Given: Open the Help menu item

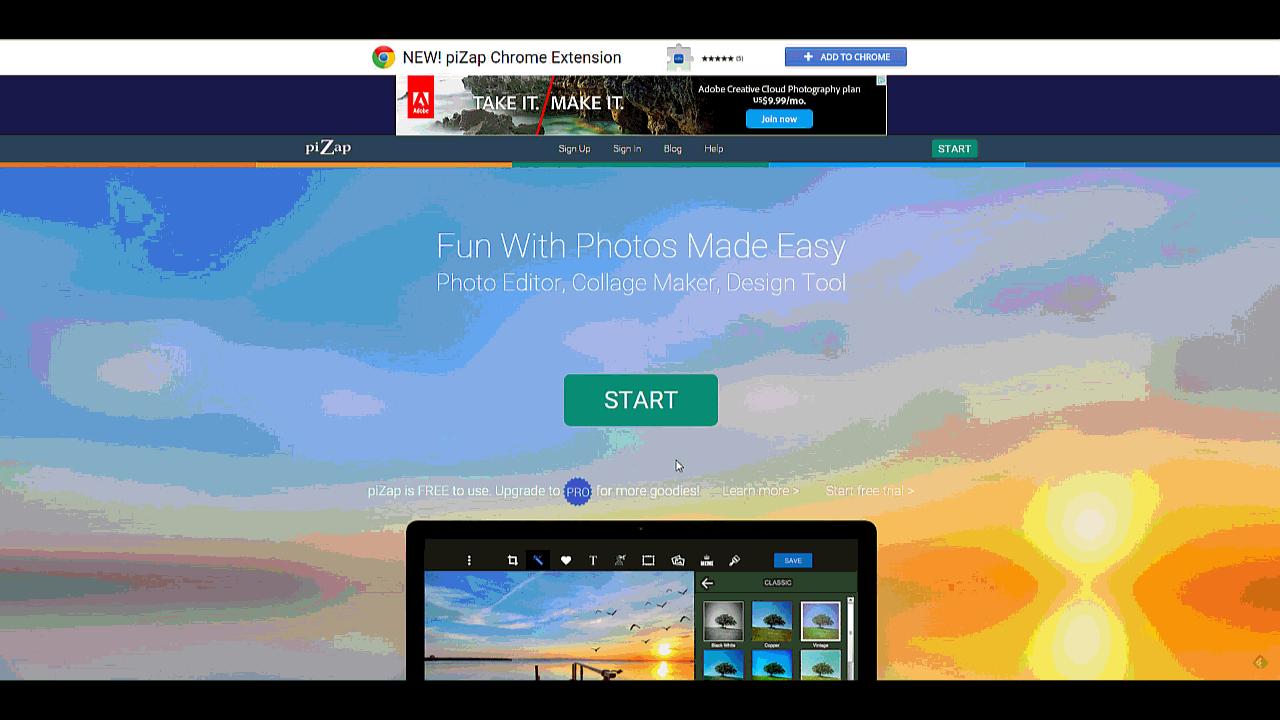Looking at the screenshot, I should 714,149.
